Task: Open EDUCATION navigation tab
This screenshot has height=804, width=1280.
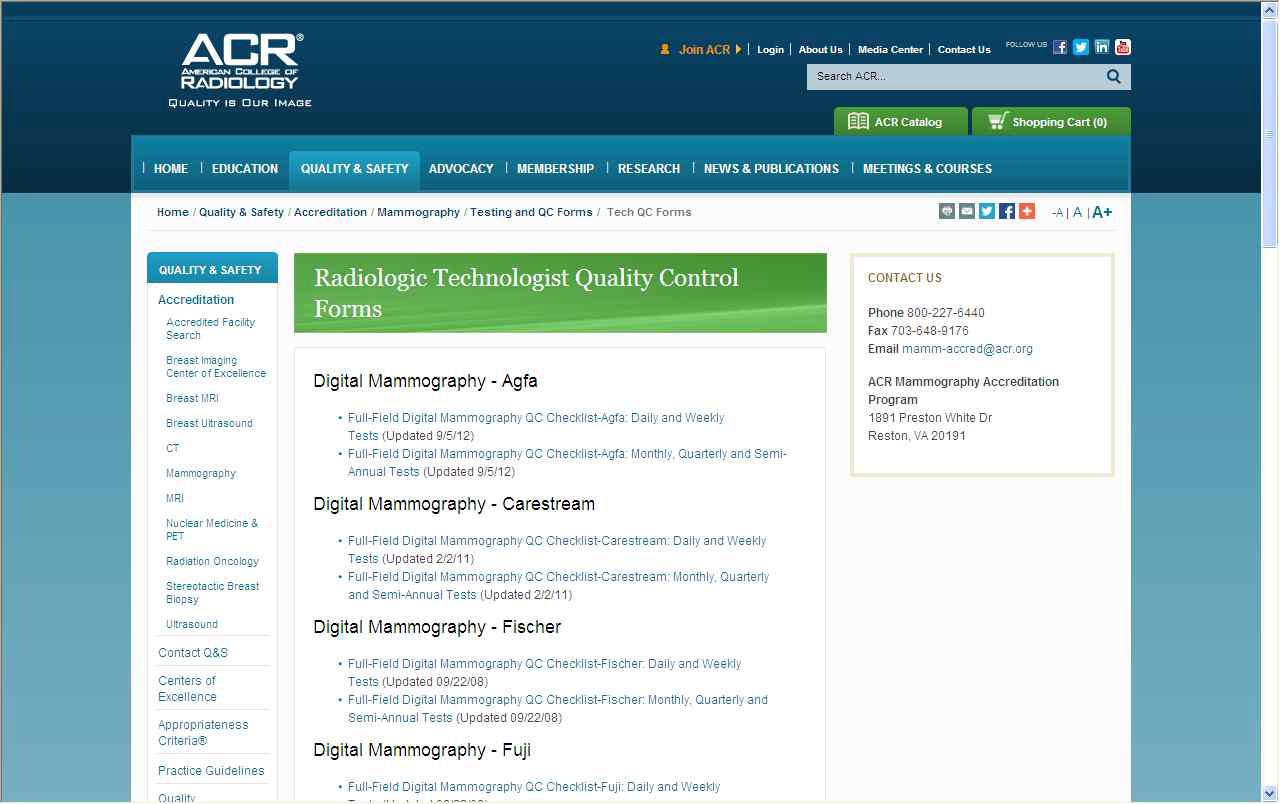Action: pyautogui.click(x=245, y=169)
